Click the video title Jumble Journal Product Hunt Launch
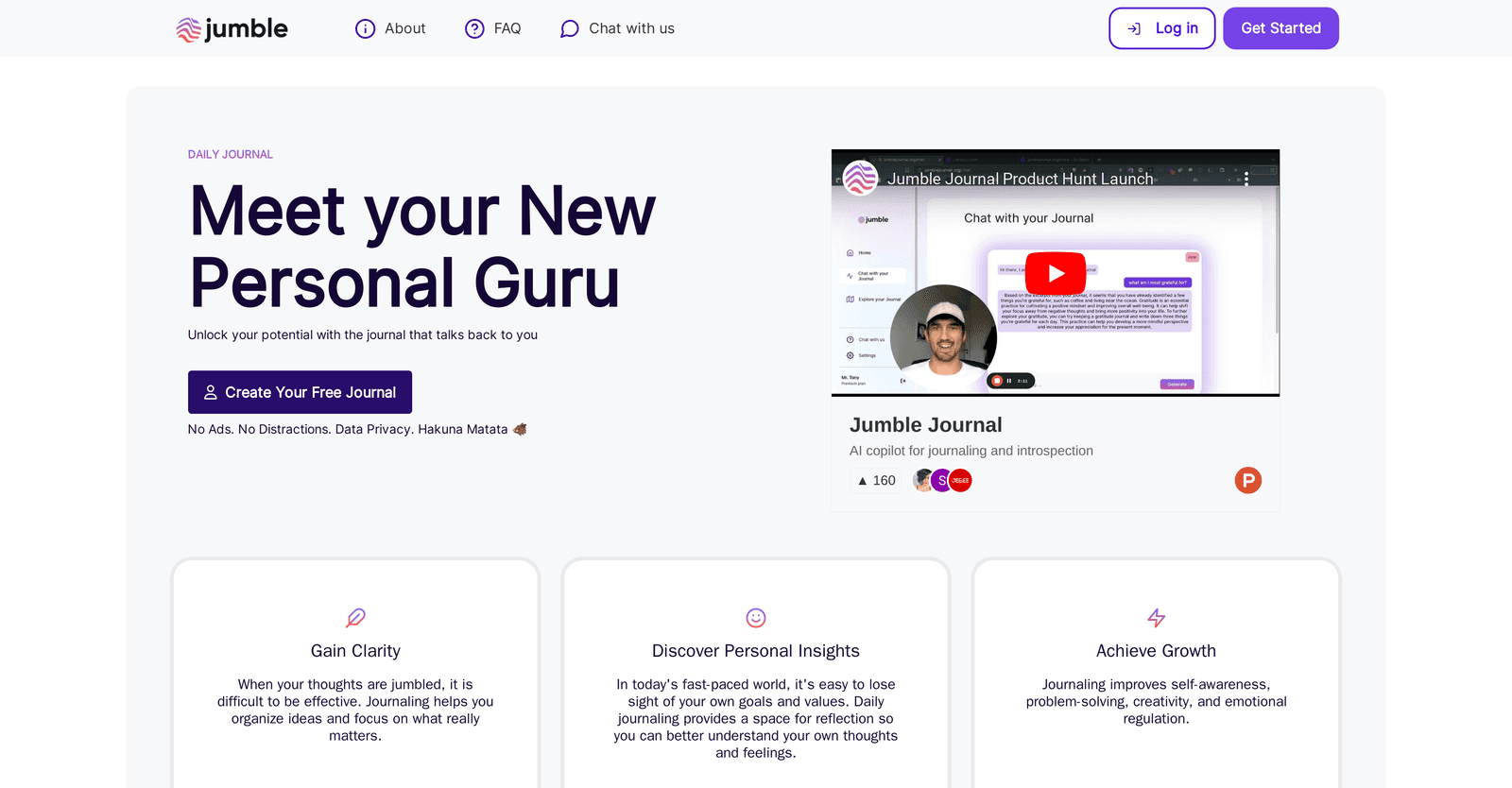Viewport: 1512px width, 788px height. pyautogui.click(x=1020, y=179)
